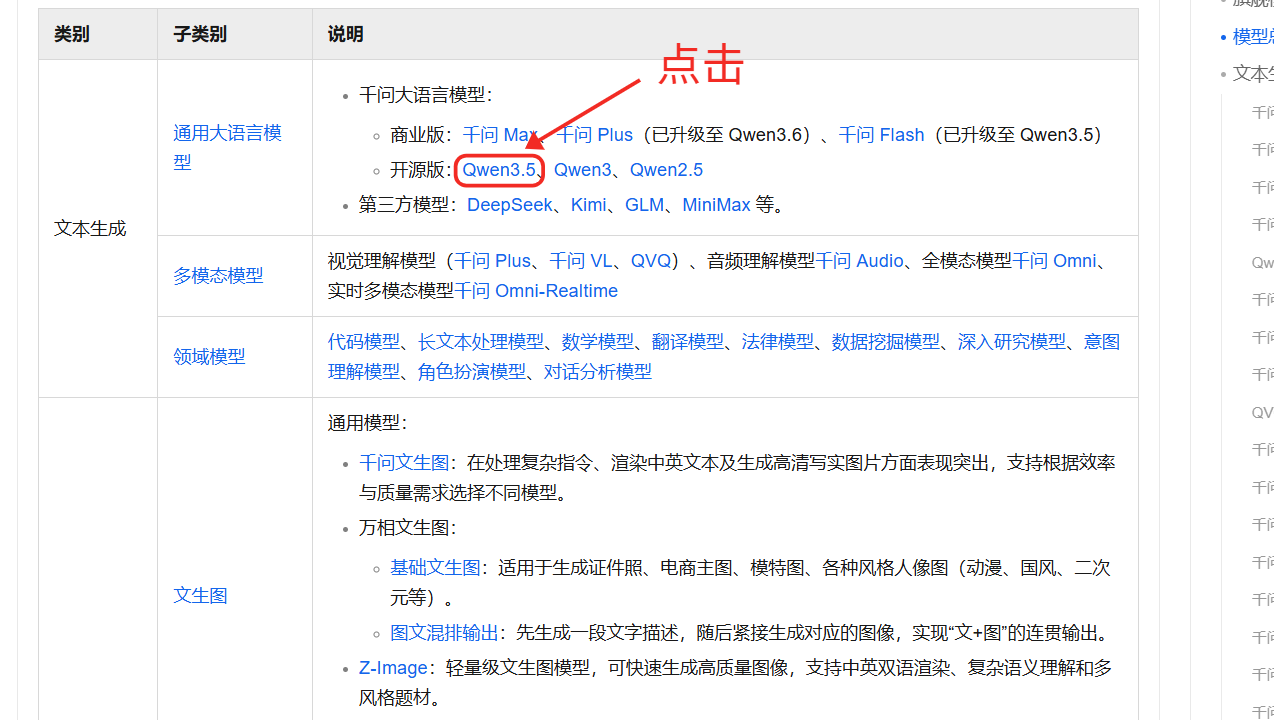This screenshot has height=720, width=1274.
Task: Open the 代码模型 link
Action: [x=364, y=342]
